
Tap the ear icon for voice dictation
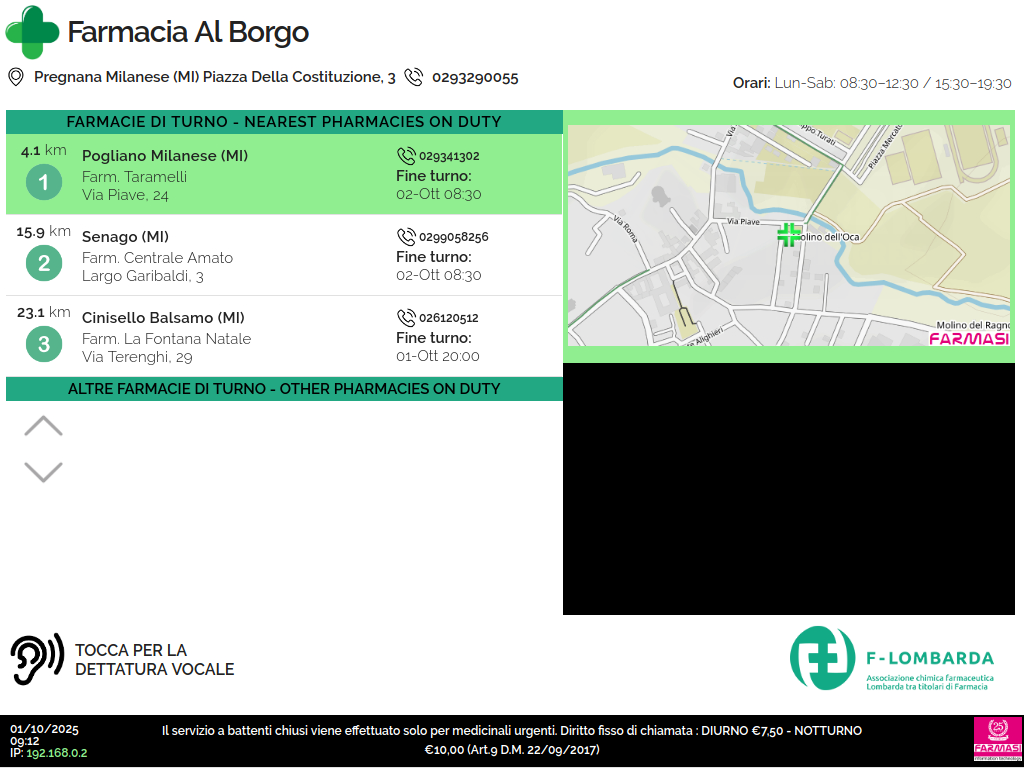coord(36,659)
